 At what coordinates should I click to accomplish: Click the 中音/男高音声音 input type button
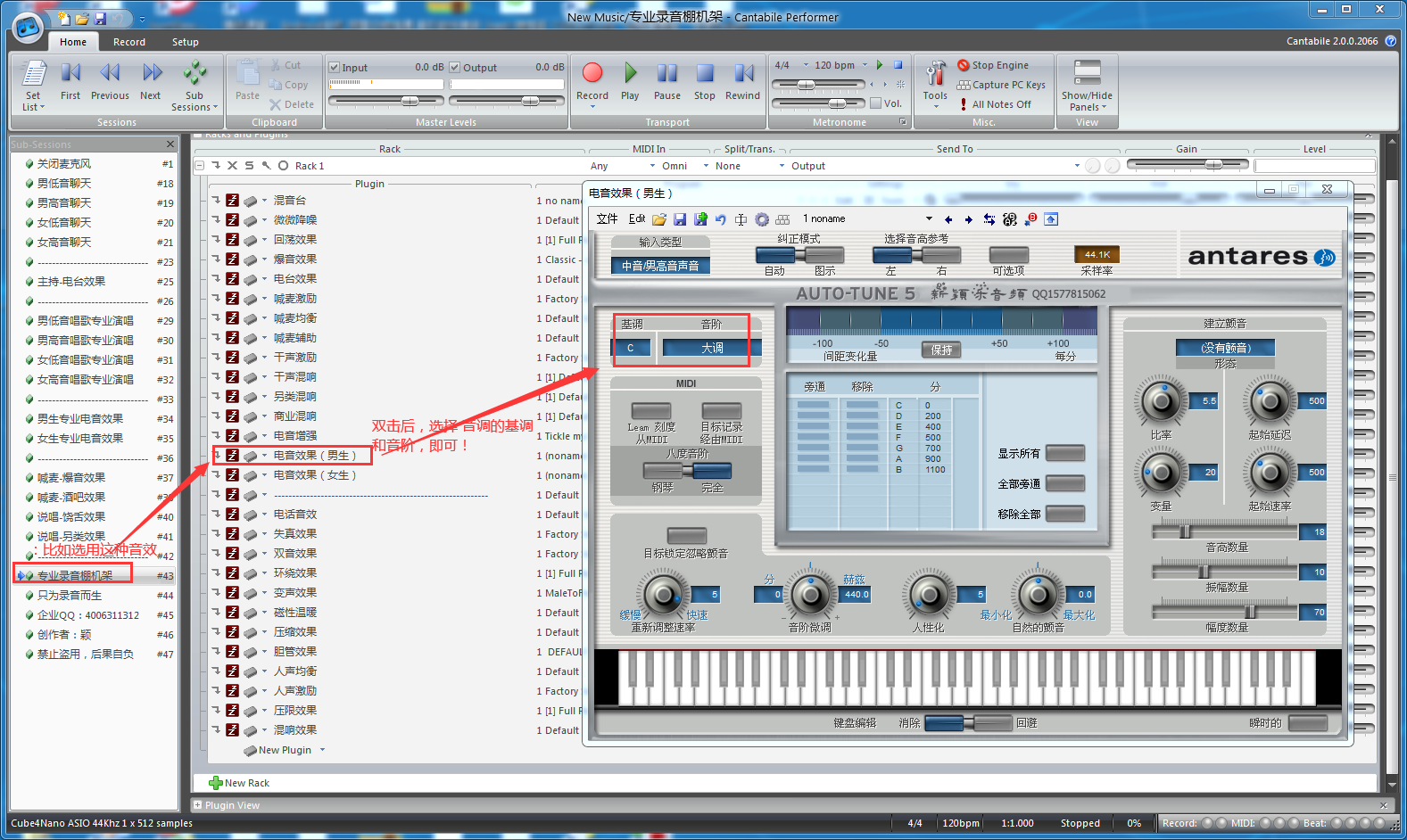click(x=661, y=266)
